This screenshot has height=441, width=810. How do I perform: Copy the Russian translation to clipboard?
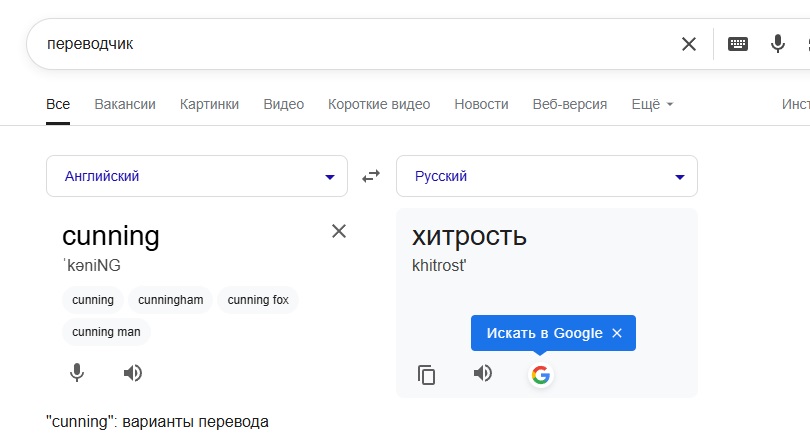[x=427, y=375]
